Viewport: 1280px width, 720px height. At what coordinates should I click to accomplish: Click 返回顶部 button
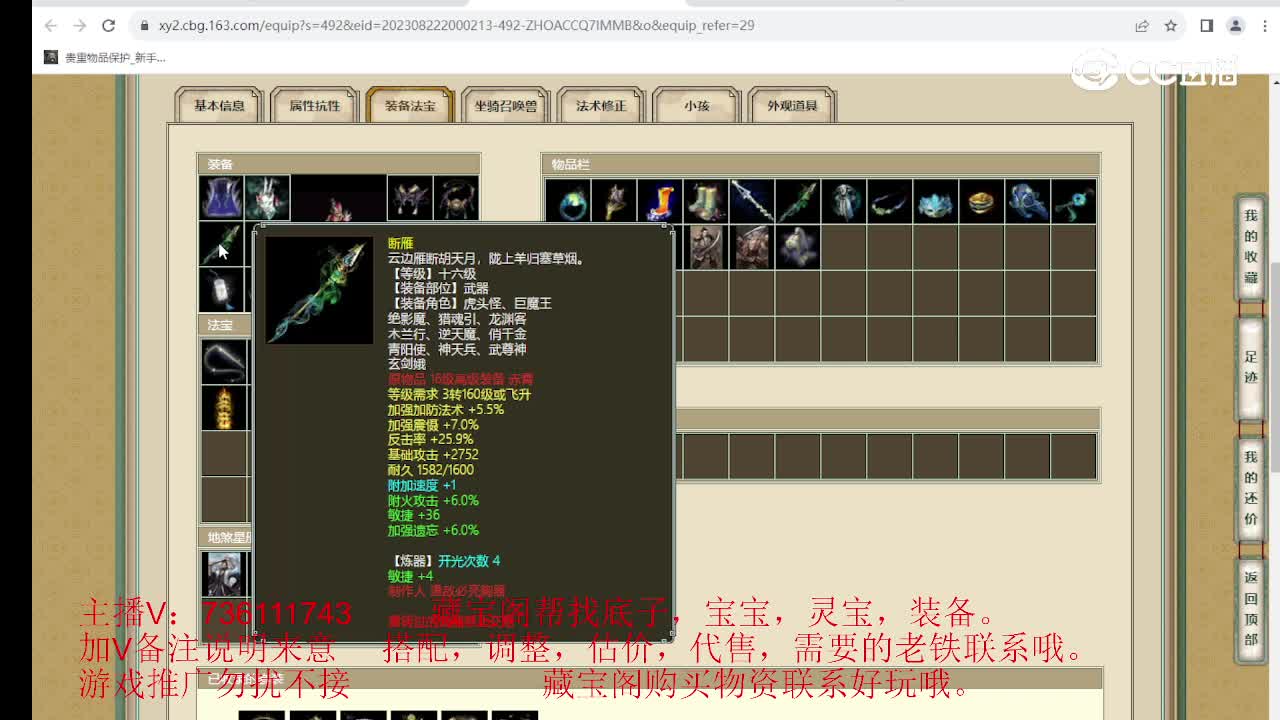[x=1251, y=609]
